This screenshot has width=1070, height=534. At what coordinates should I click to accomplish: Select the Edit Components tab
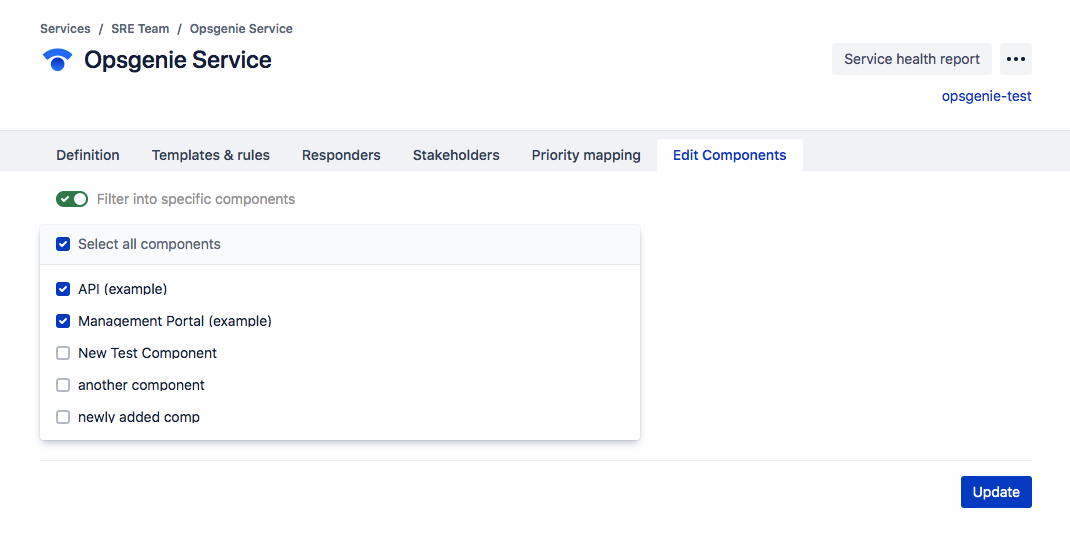729,155
